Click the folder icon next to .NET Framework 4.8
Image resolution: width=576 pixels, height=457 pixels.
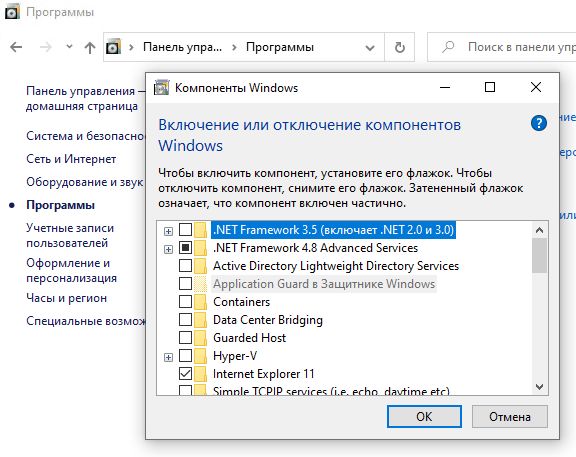click(x=201, y=248)
